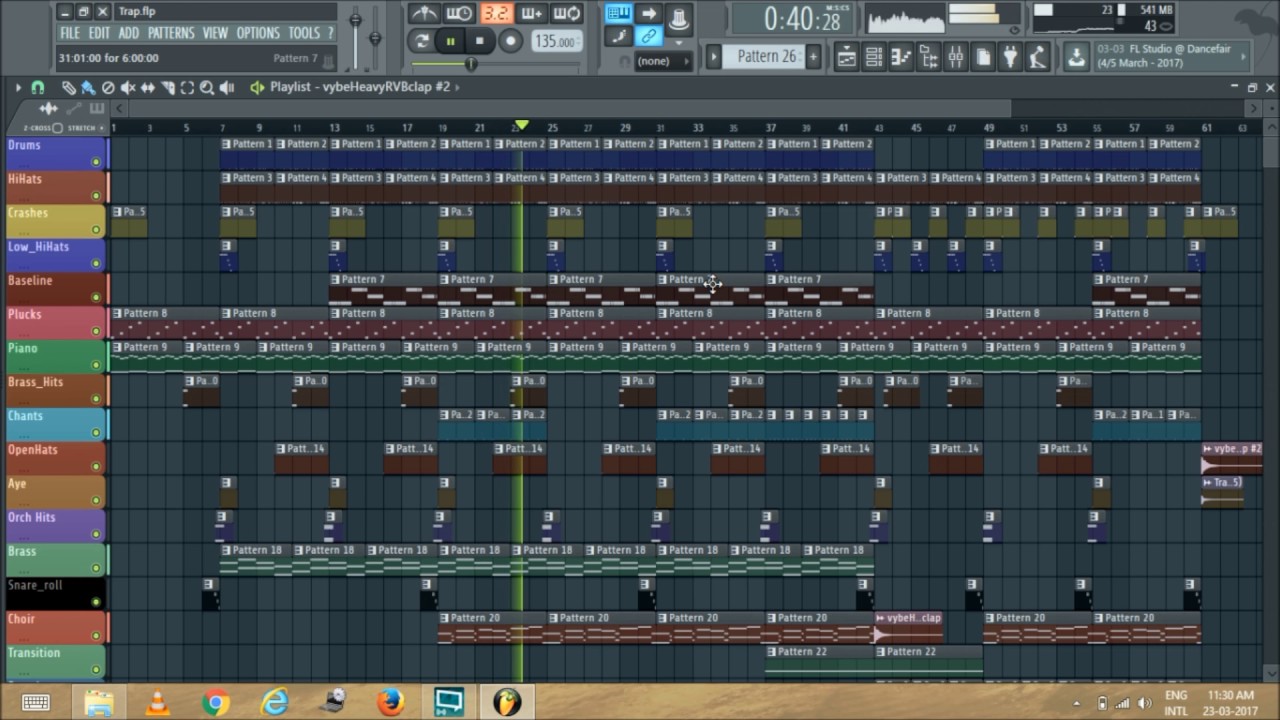Open first Pattern 20 clip menu on Choir
Viewport: 1280px width, 720px height.
[444, 618]
